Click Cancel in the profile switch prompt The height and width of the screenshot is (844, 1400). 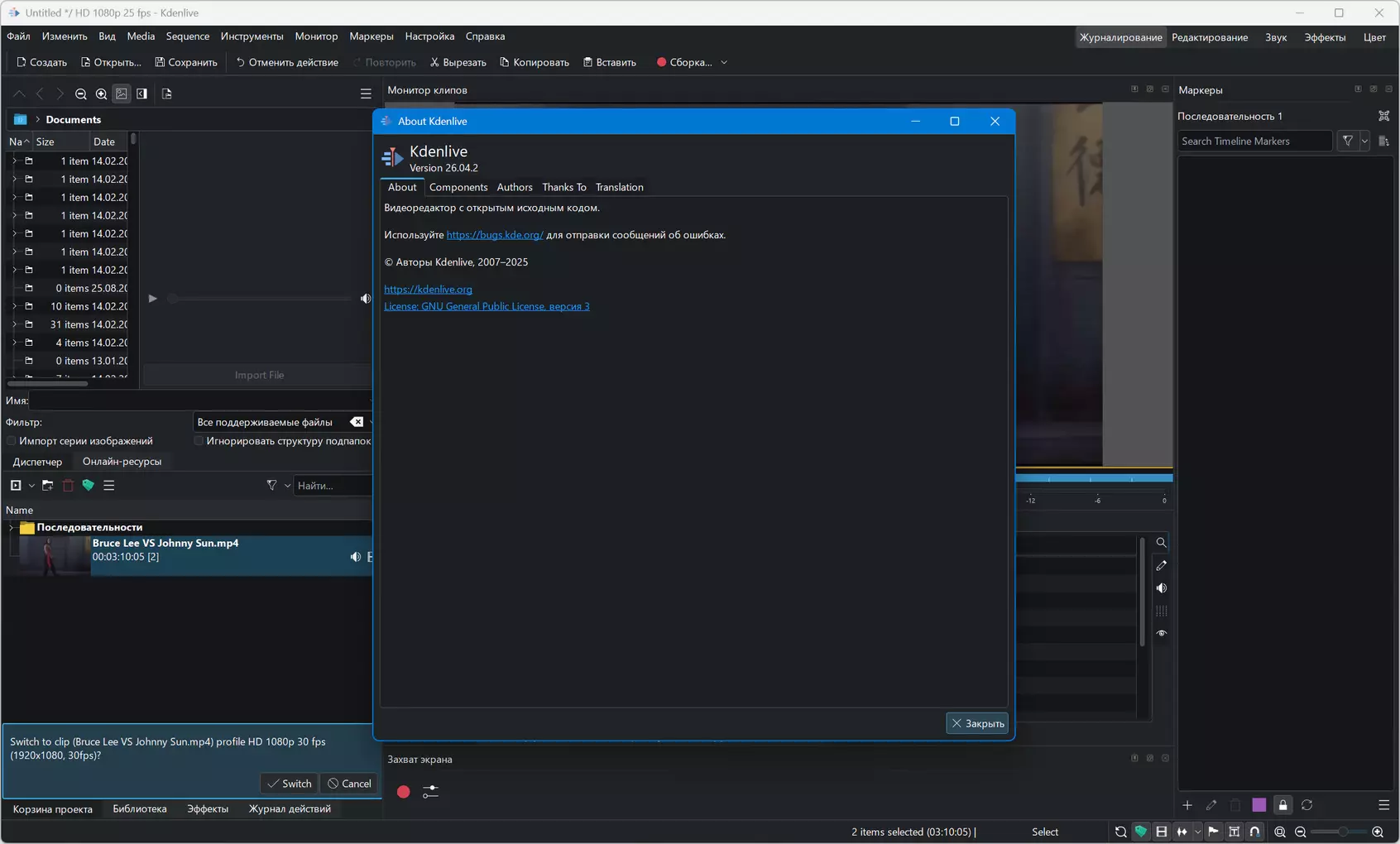pos(349,784)
